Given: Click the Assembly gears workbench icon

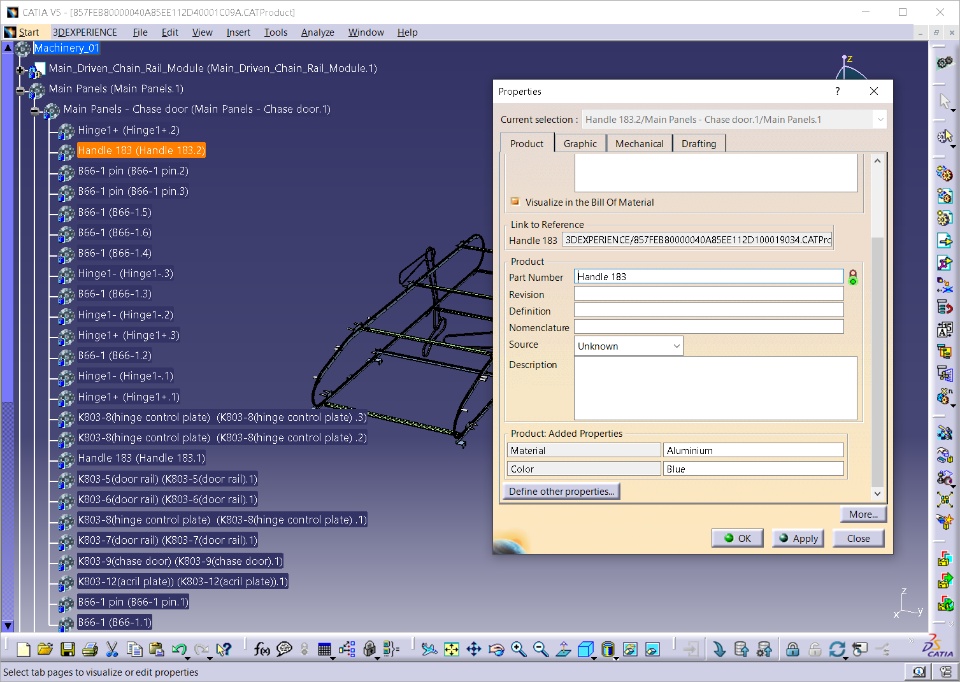Looking at the screenshot, I should [x=945, y=62].
